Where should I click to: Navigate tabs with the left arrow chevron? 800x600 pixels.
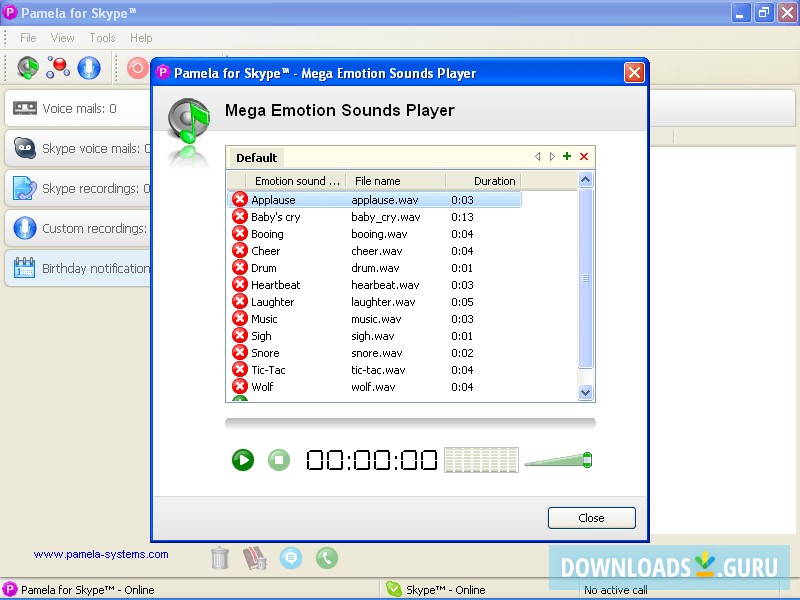[x=538, y=157]
